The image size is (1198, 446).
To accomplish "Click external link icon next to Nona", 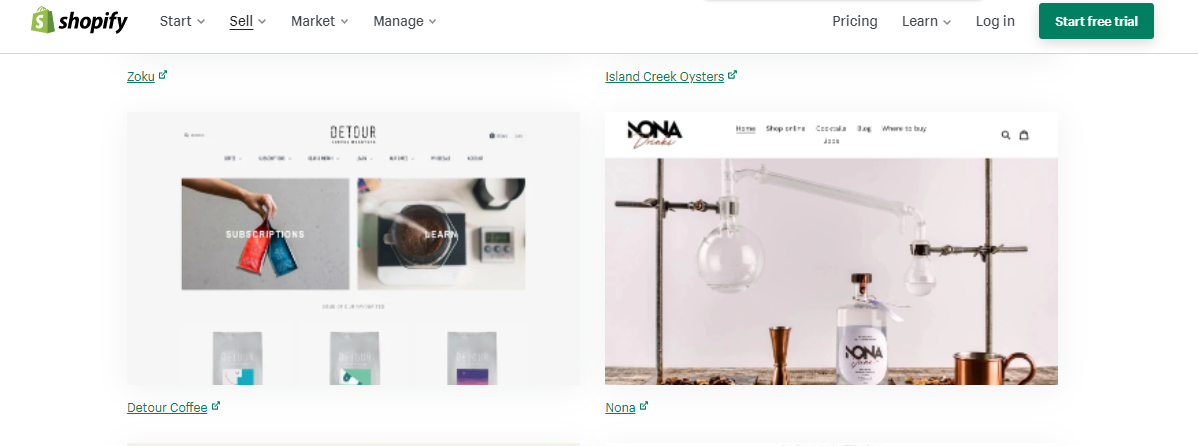I will coord(643,406).
